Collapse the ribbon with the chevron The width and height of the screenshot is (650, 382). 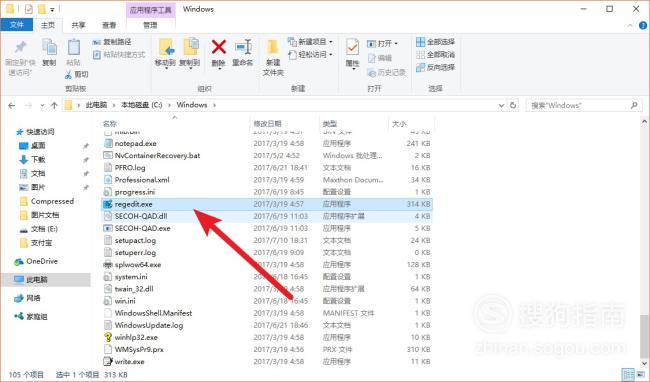(631, 25)
